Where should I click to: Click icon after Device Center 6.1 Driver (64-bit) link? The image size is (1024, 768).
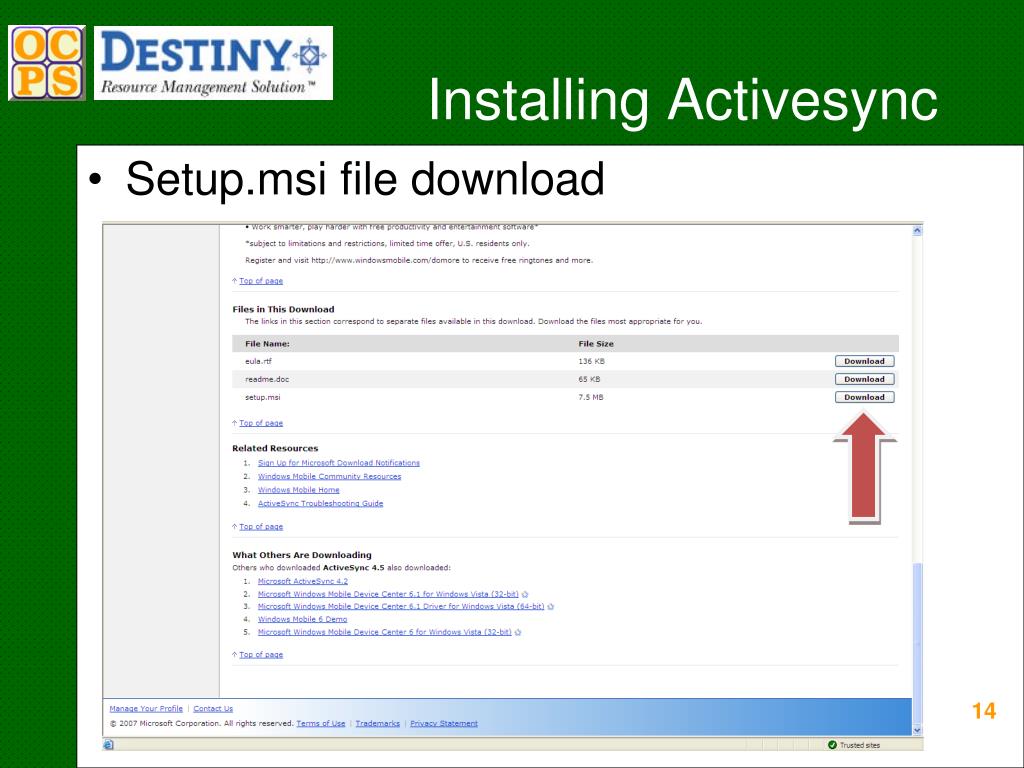(x=551, y=607)
